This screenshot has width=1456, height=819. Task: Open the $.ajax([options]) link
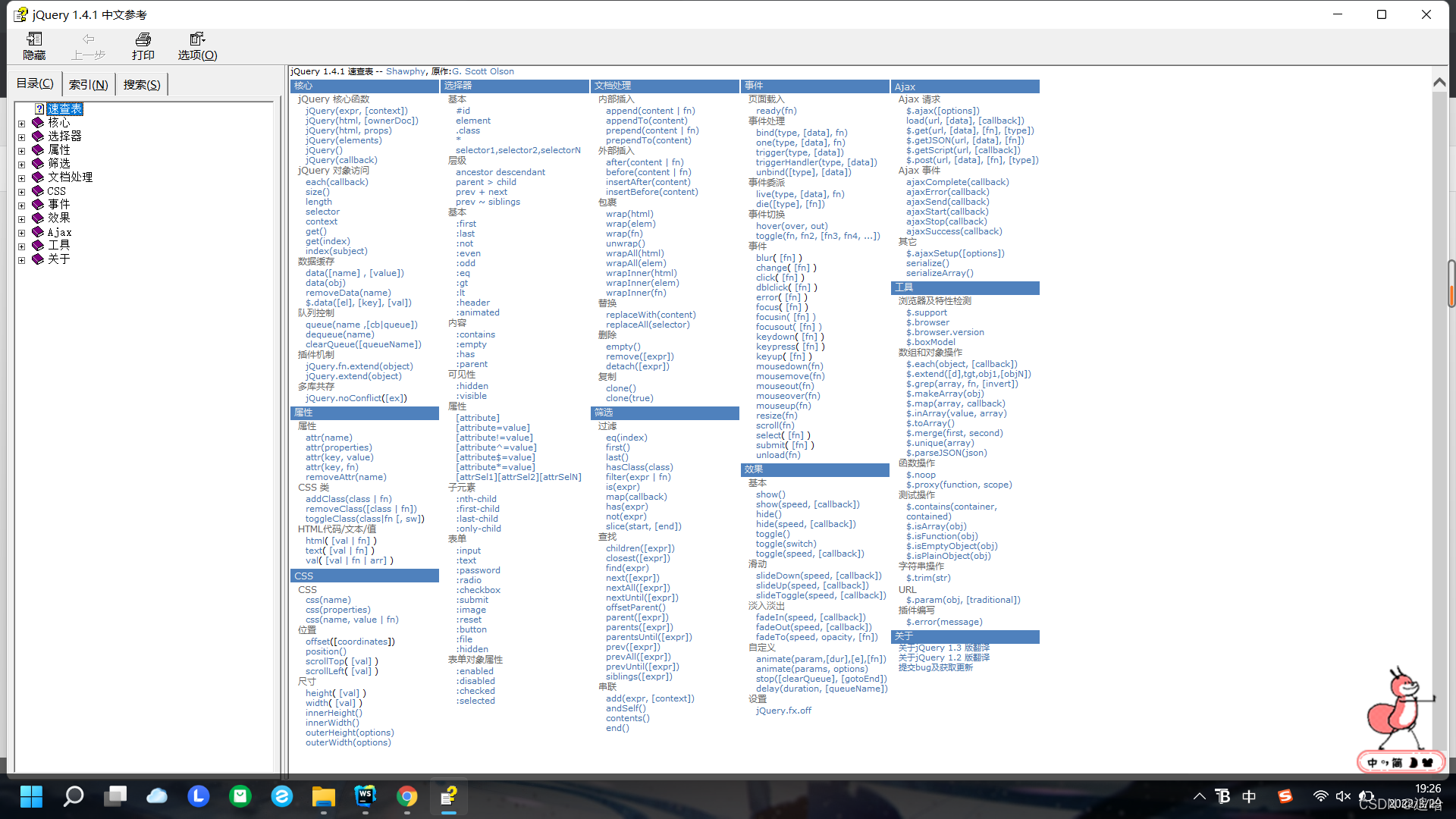943,111
